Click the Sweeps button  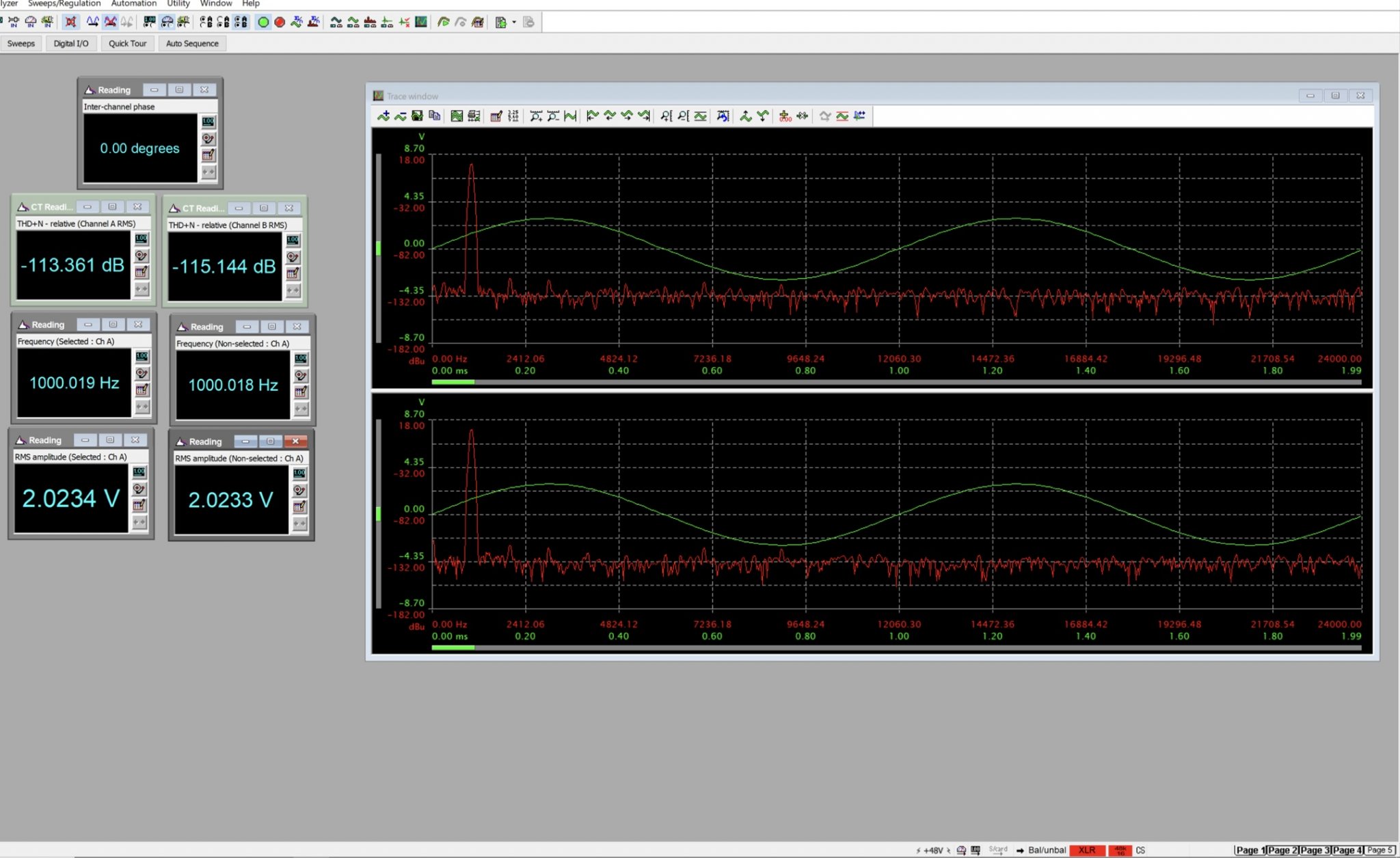pyautogui.click(x=21, y=43)
